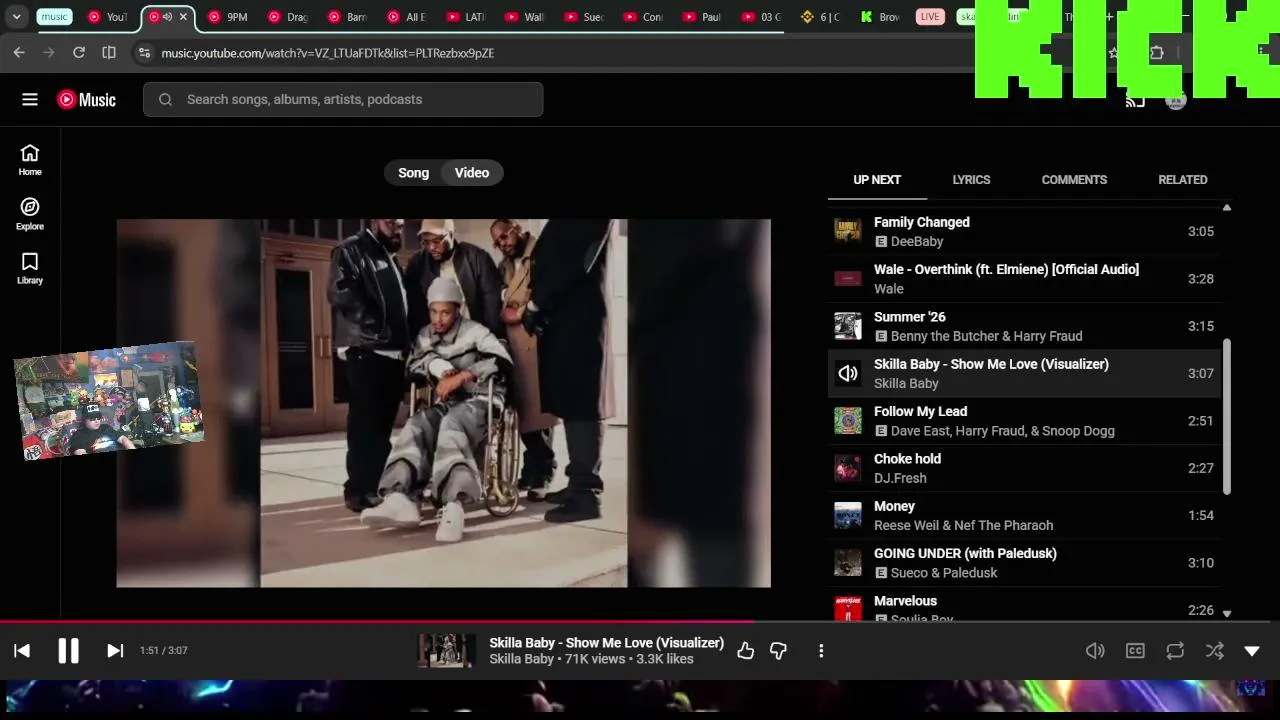Viewport: 1280px width, 720px height.
Task: Open the music tab group label
Action: coord(55,17)
